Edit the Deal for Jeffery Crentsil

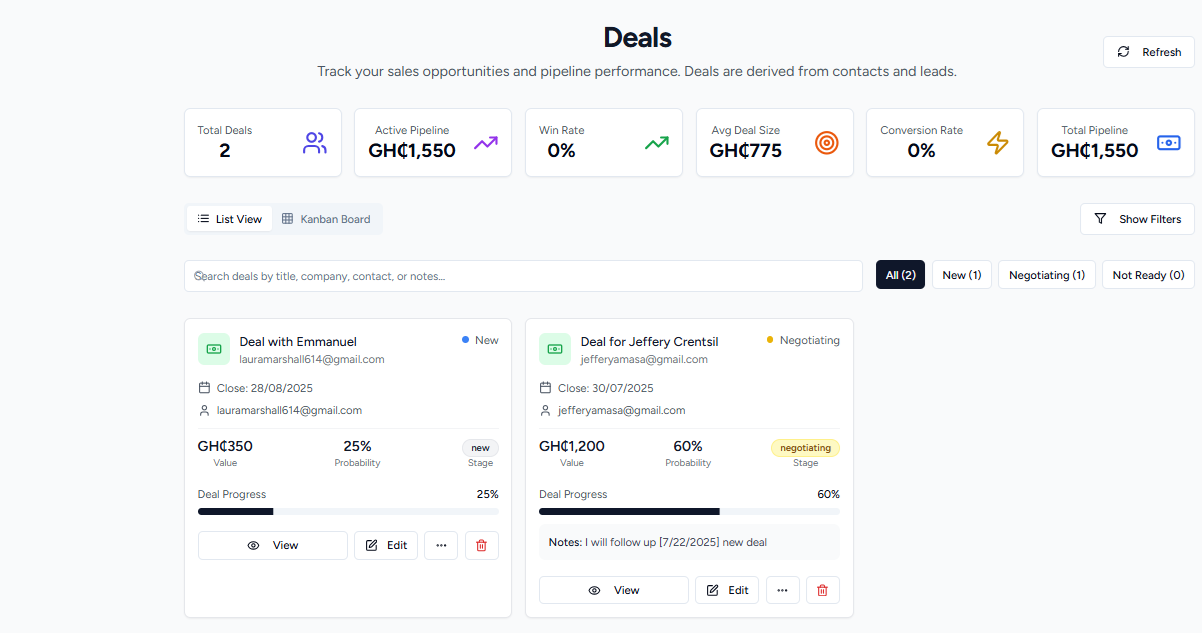[727, 590]
